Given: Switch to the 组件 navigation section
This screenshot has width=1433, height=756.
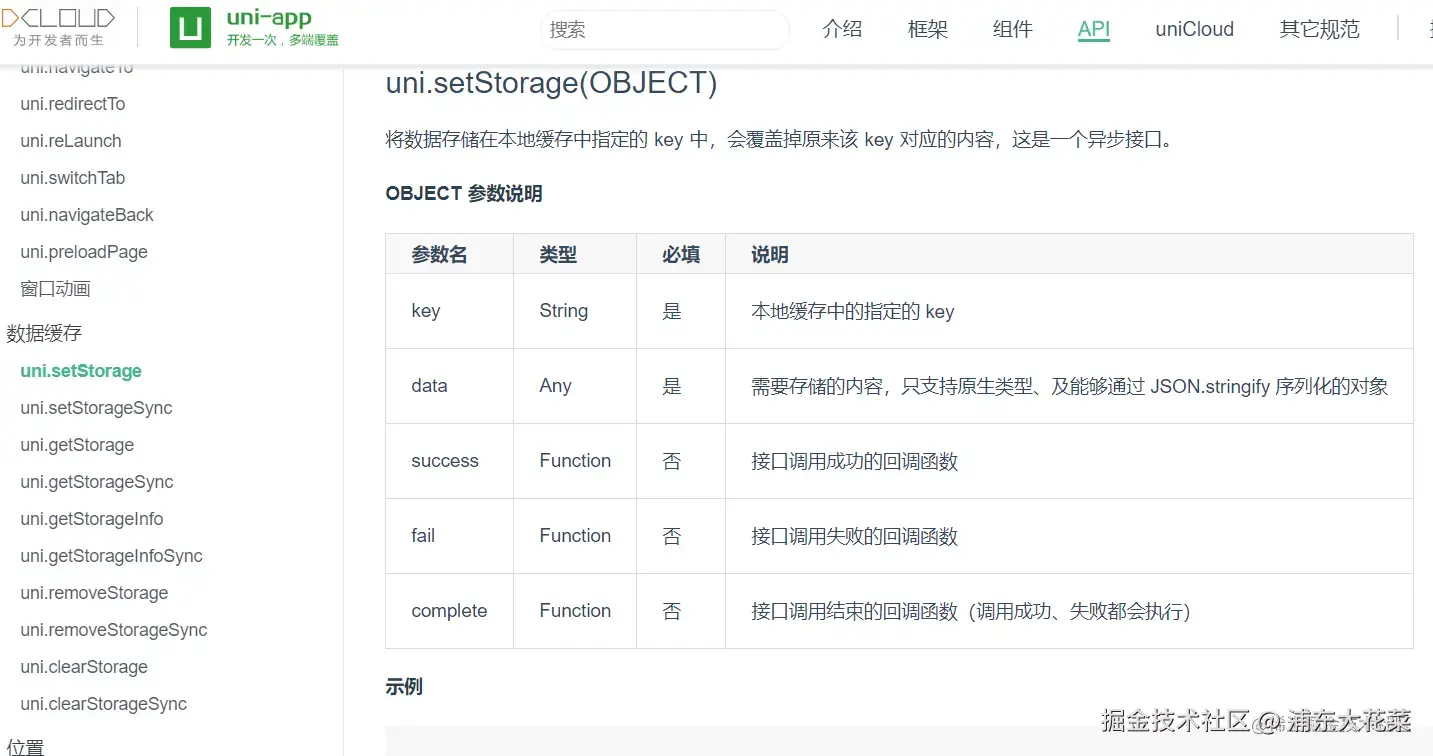Looking at the screenshot, I should point(1012,29).
